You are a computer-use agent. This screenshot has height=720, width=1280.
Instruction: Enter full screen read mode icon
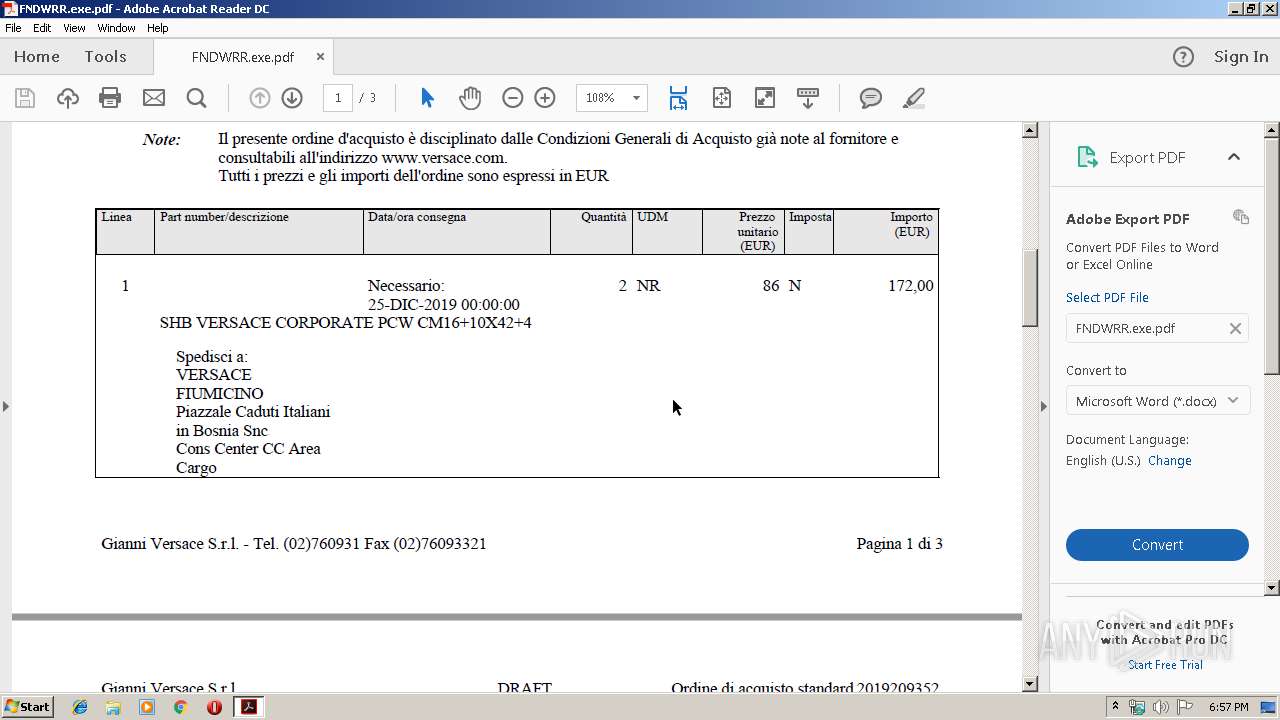tap(765, 98)
